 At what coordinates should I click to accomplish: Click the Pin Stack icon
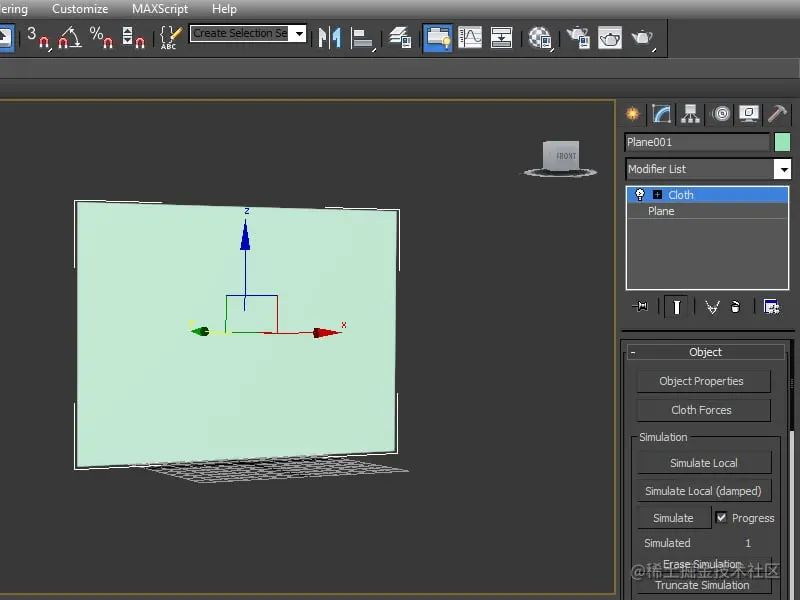[640, 307]
